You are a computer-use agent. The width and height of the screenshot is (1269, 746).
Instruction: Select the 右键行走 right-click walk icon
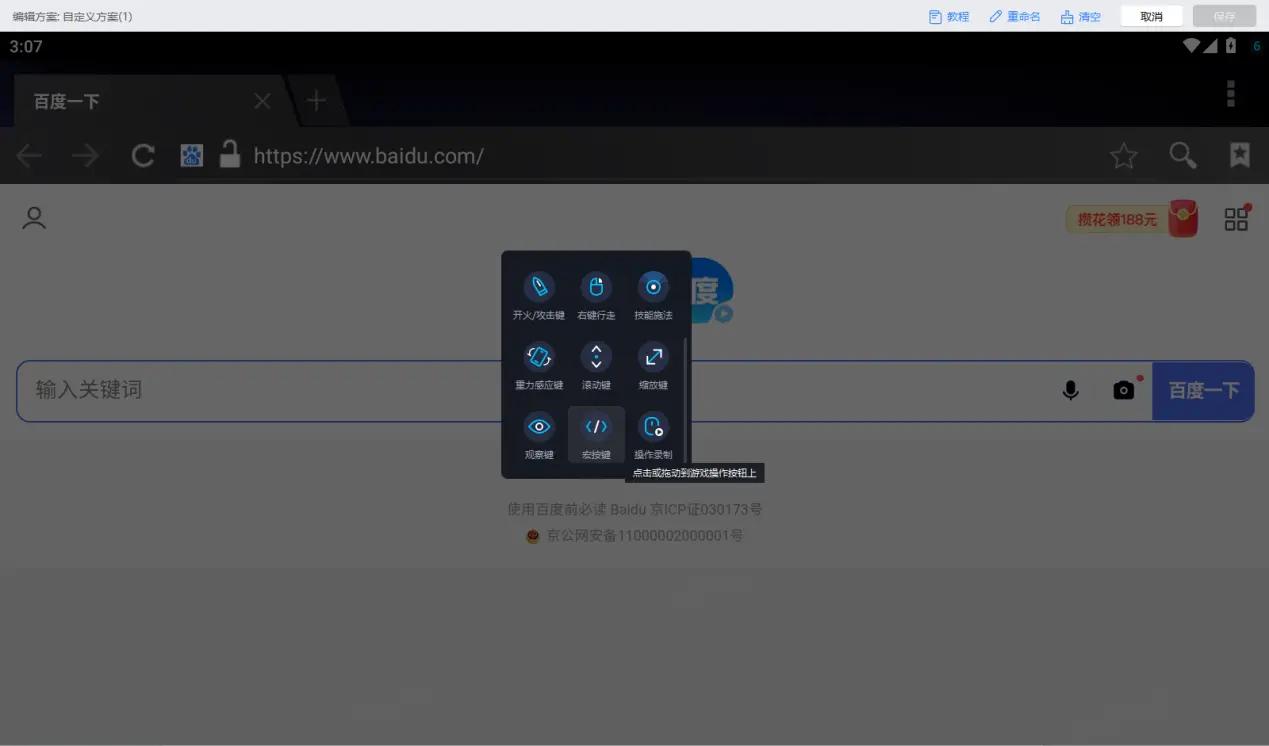[596, 287]
